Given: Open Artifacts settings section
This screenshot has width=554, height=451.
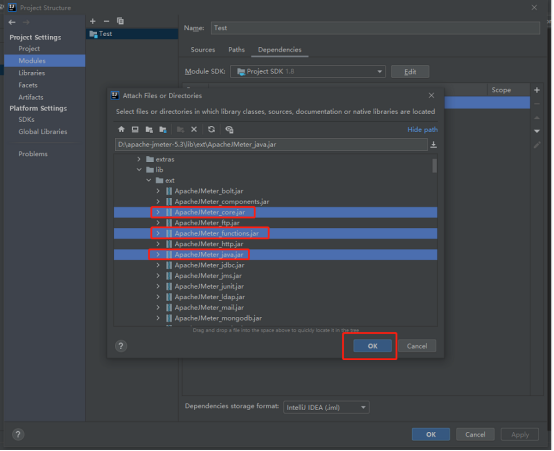Looking at the screenshot, I should click(x=31, y=97).
